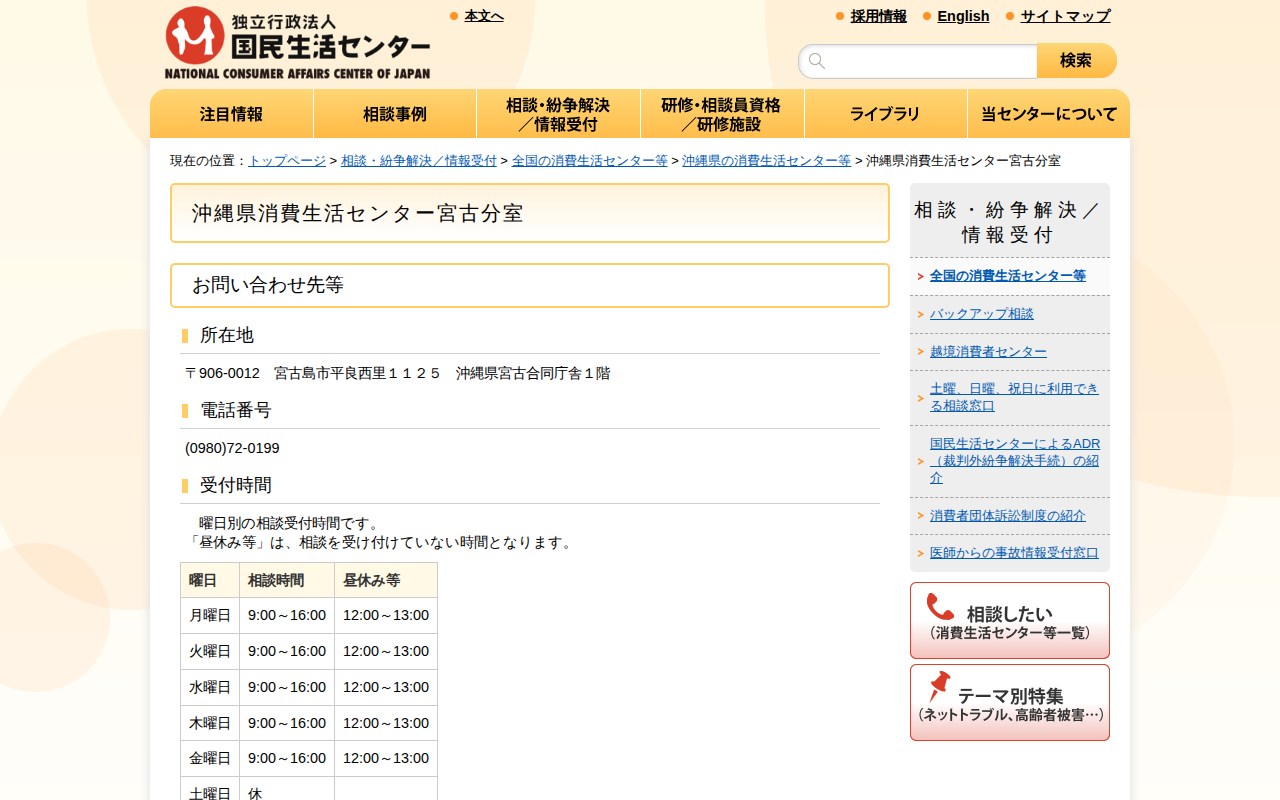Open the ライブラリ navigation tab

click(x=885, y=113)
